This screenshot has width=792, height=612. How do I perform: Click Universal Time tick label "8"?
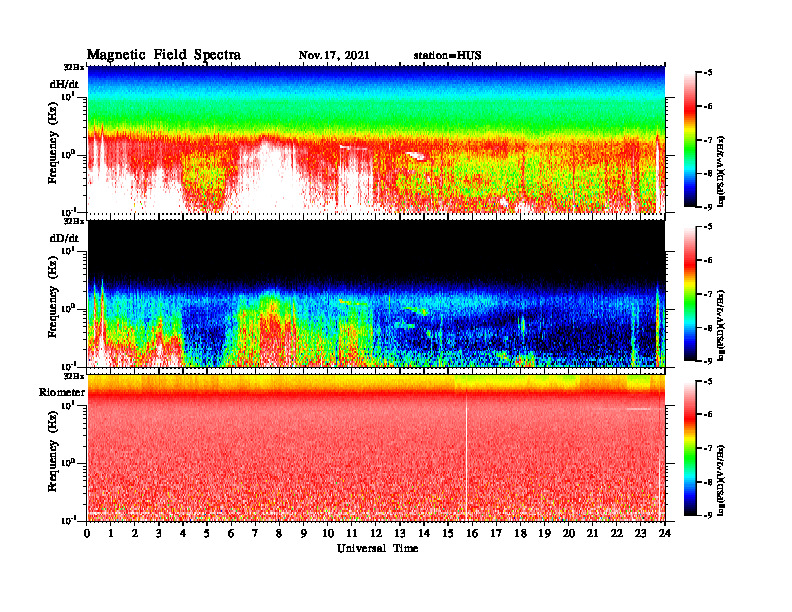tap(279, 534)
